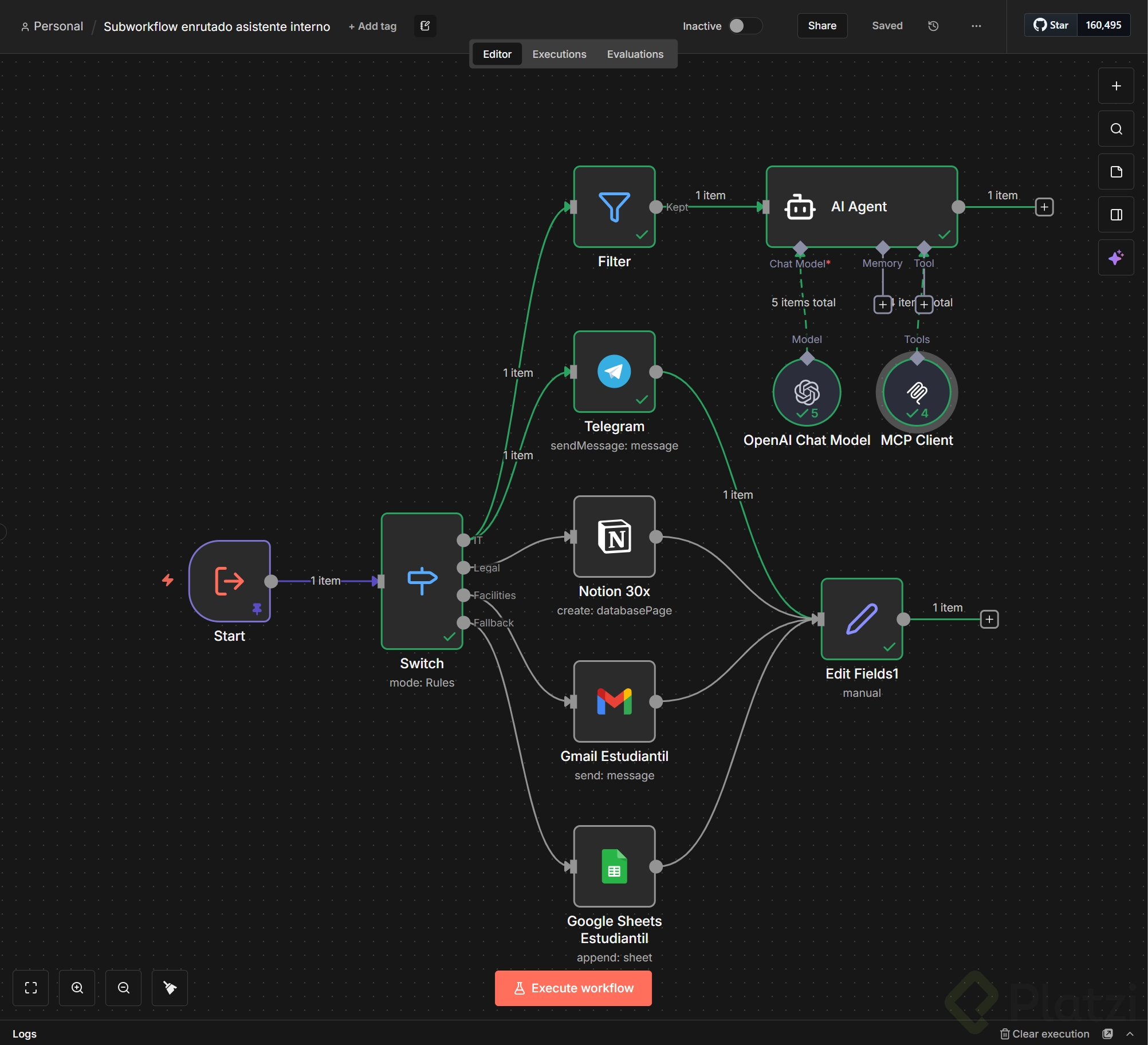The width and height of the screenshot is (1148, 1045).
Task: Toggle the right side panel icon
Action: [1116, 215]
